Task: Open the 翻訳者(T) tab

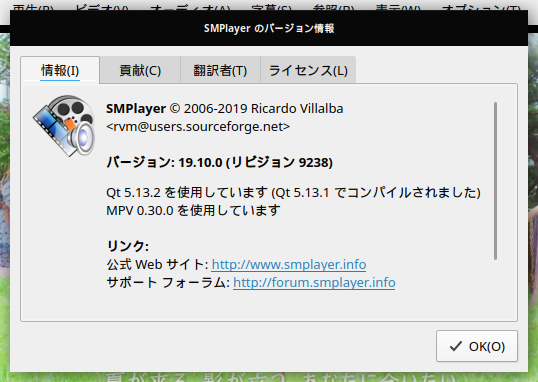Action: (220, 70)
